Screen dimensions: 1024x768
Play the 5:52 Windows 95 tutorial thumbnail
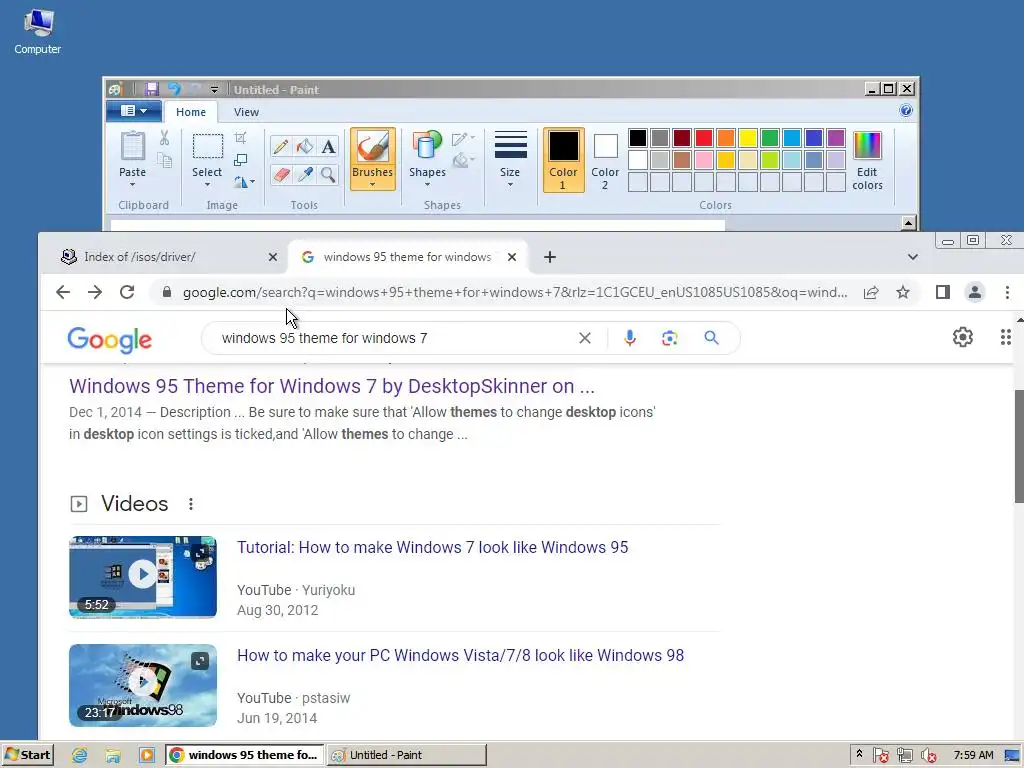click(x=143, y=577)
